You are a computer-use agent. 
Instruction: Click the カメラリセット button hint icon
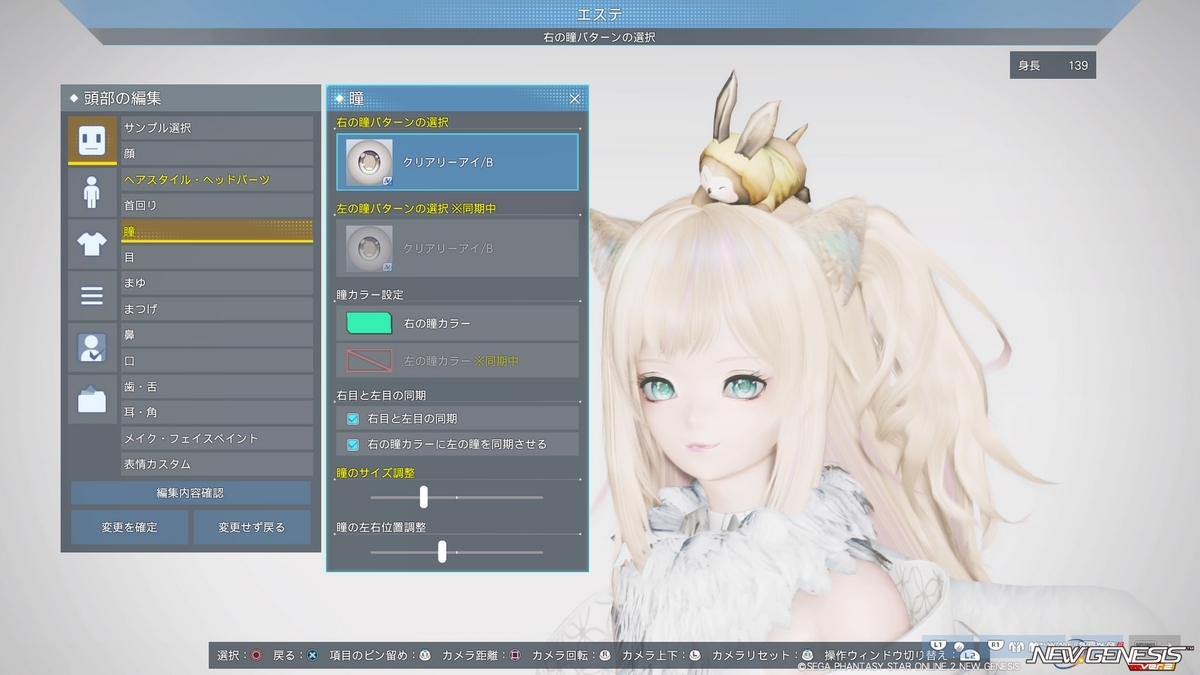[808, 655]
